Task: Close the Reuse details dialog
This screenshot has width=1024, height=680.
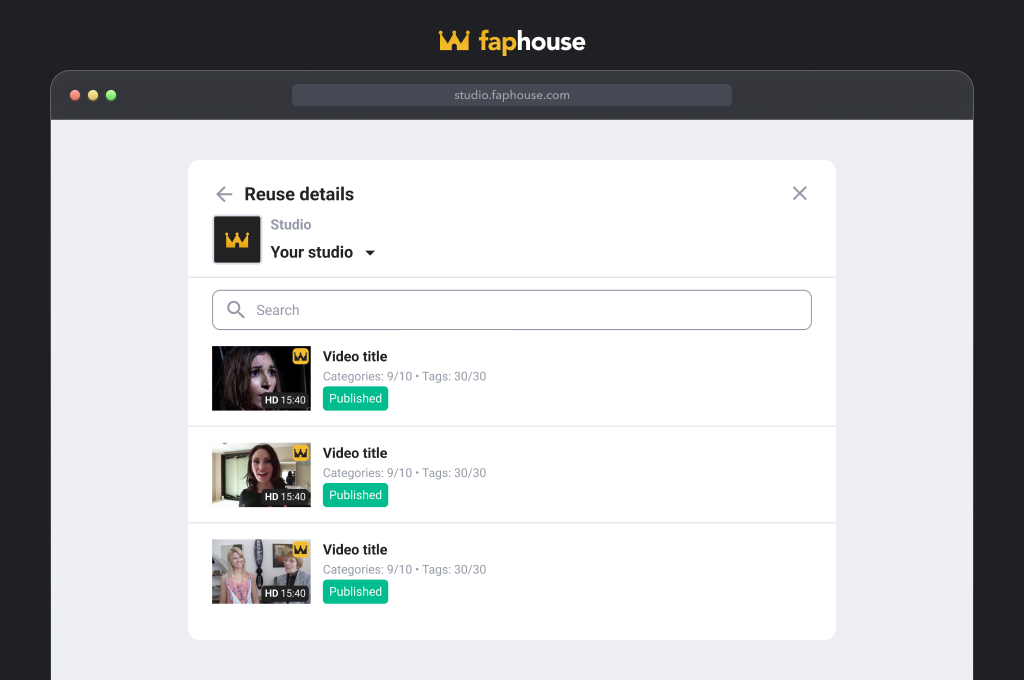Action: tap(799, 193)
